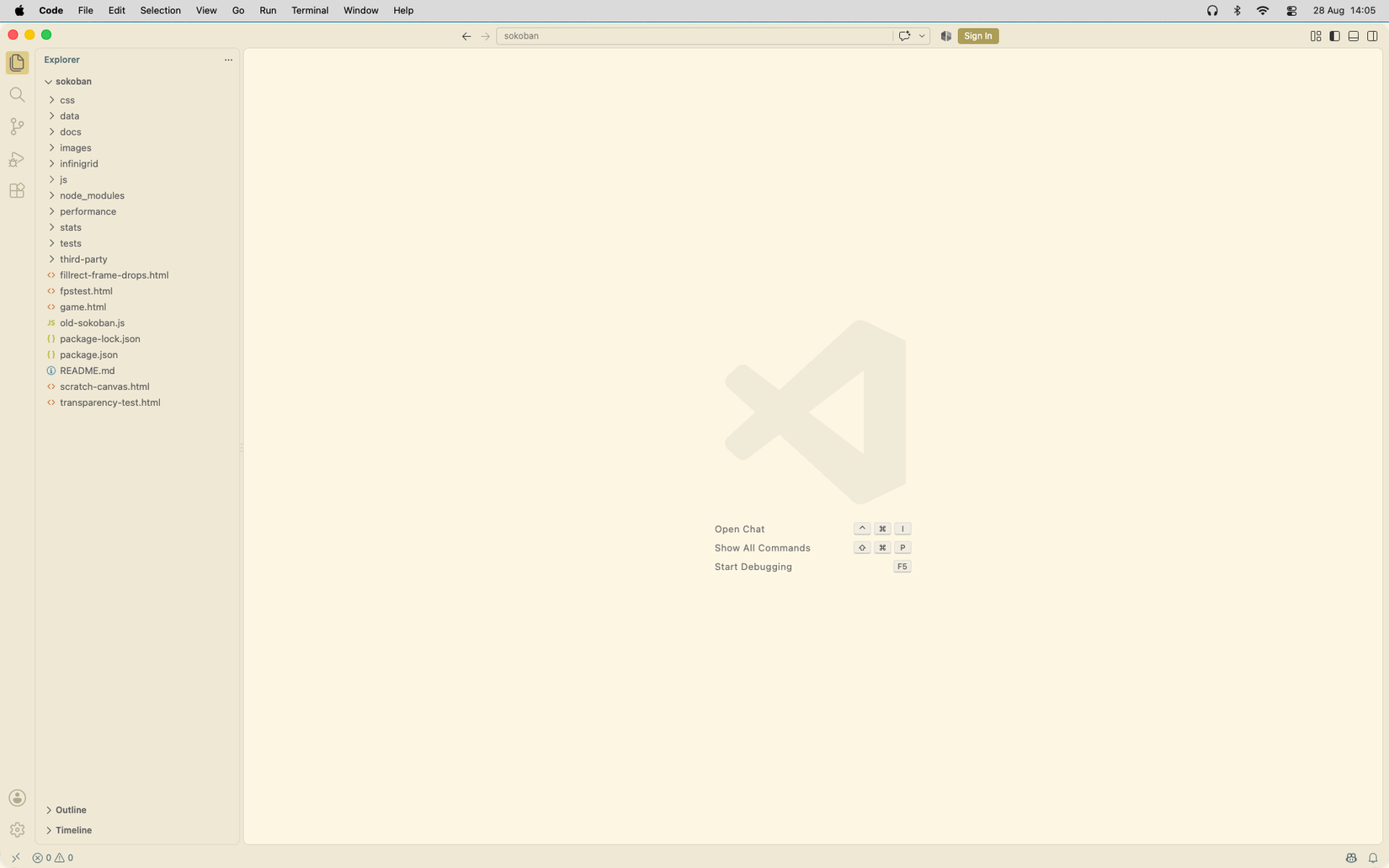Image resolution: width=1389 pixels, height=868 pixels.
Task: Expand the docs folder
Action: coord(137,132)
